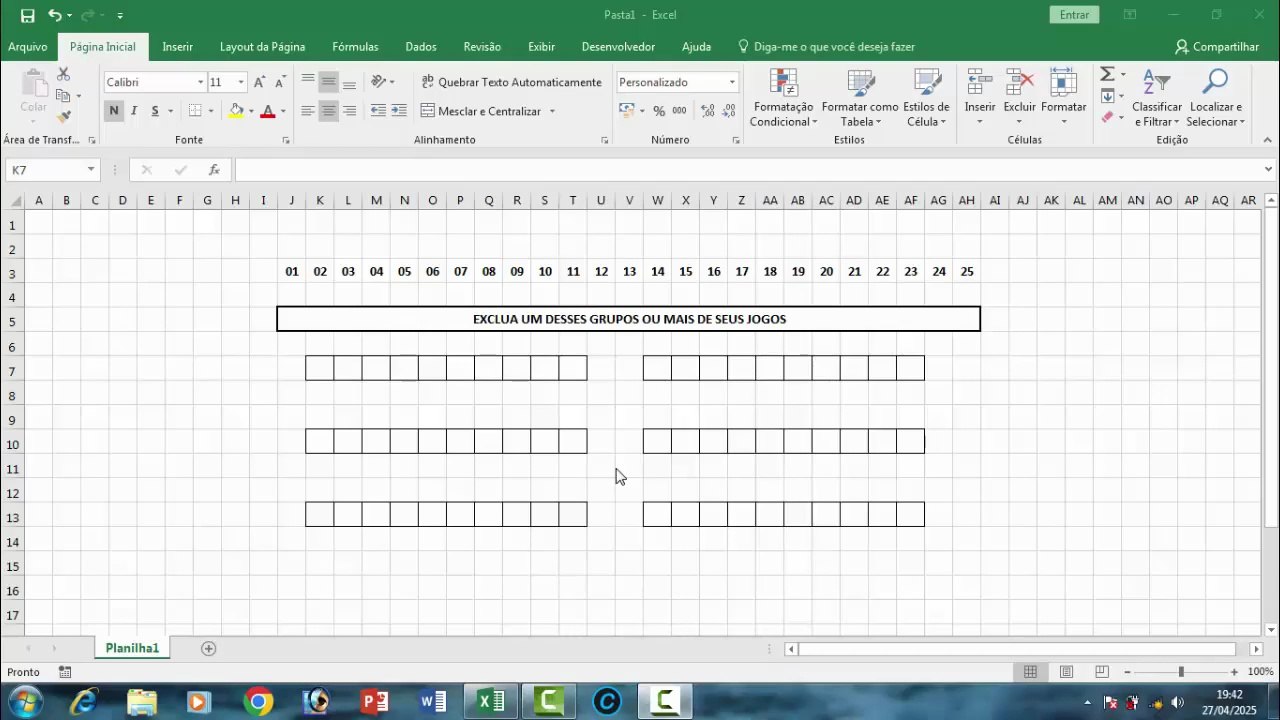Expand the font size dropdown
1280x720 pixels.
[x=241, y=82]
